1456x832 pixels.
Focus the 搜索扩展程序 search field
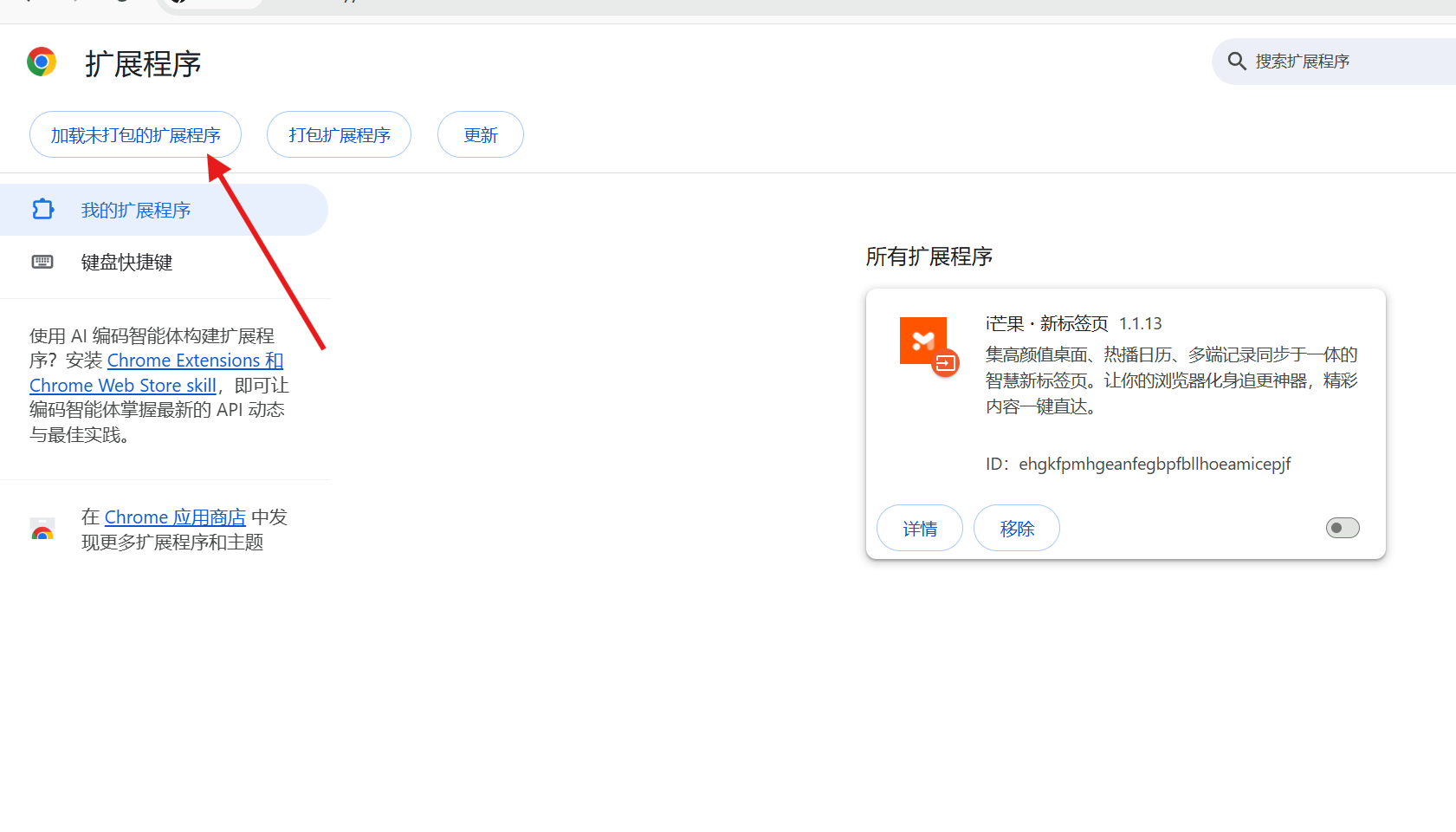tap(1334, 62)
